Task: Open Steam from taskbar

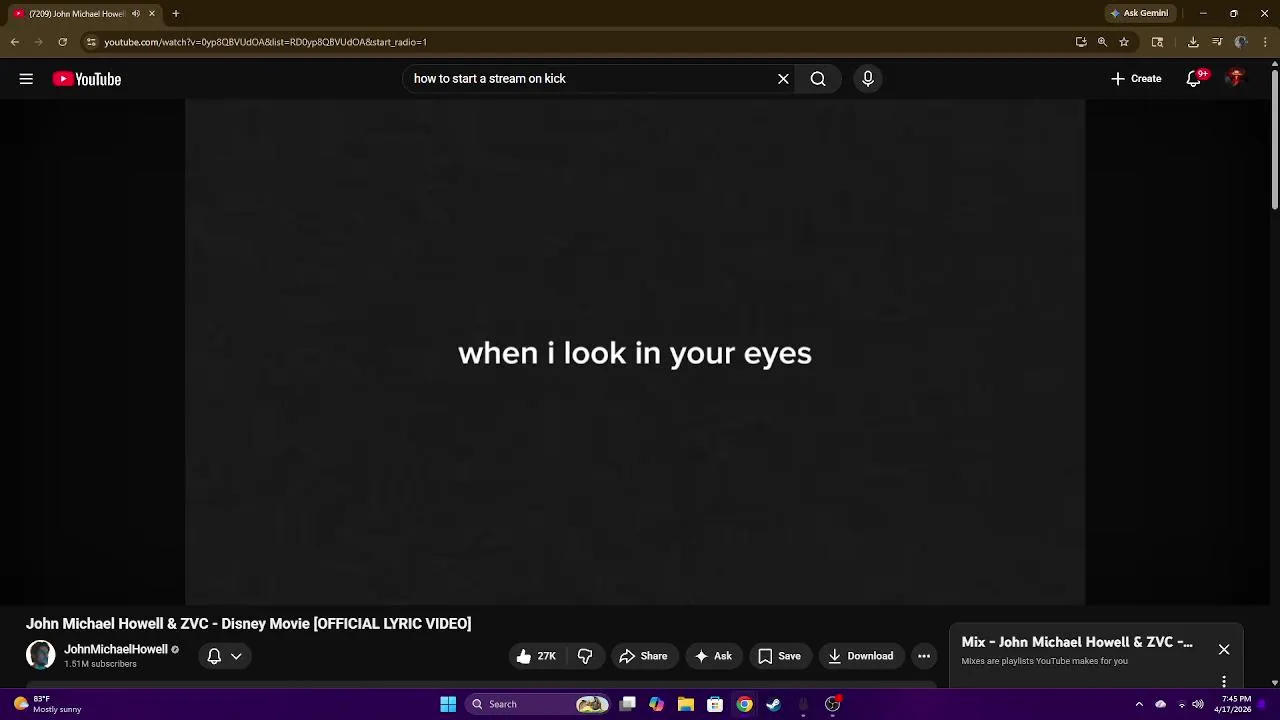Action: pos(773,704)
